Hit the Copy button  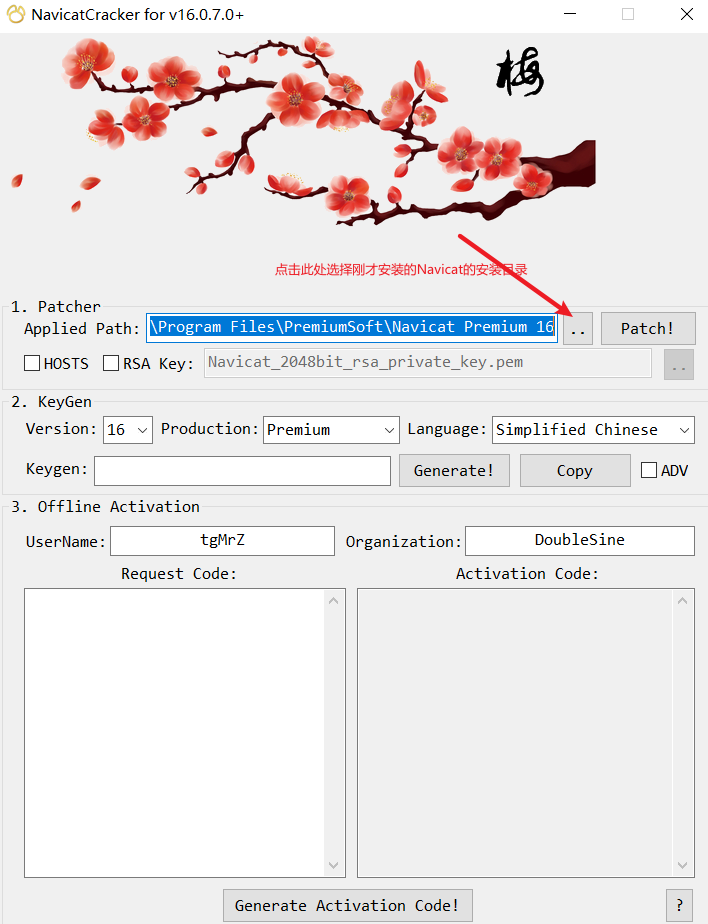(x=574, y=470)
